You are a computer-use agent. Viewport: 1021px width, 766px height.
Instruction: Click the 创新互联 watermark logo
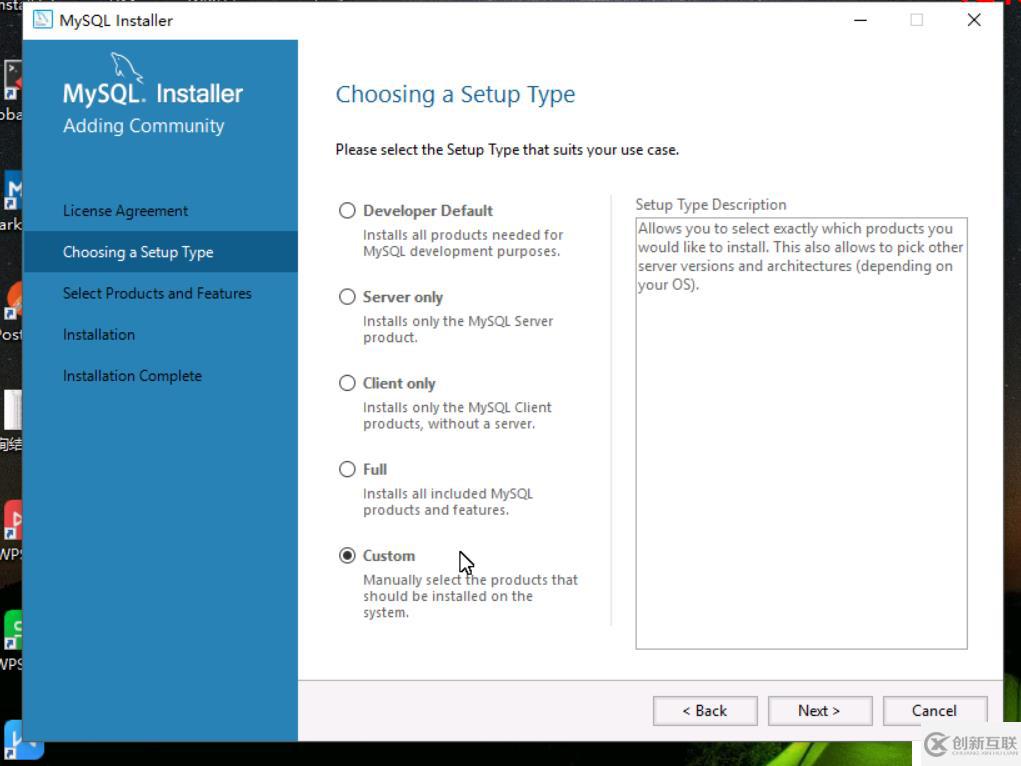[936, 744]
